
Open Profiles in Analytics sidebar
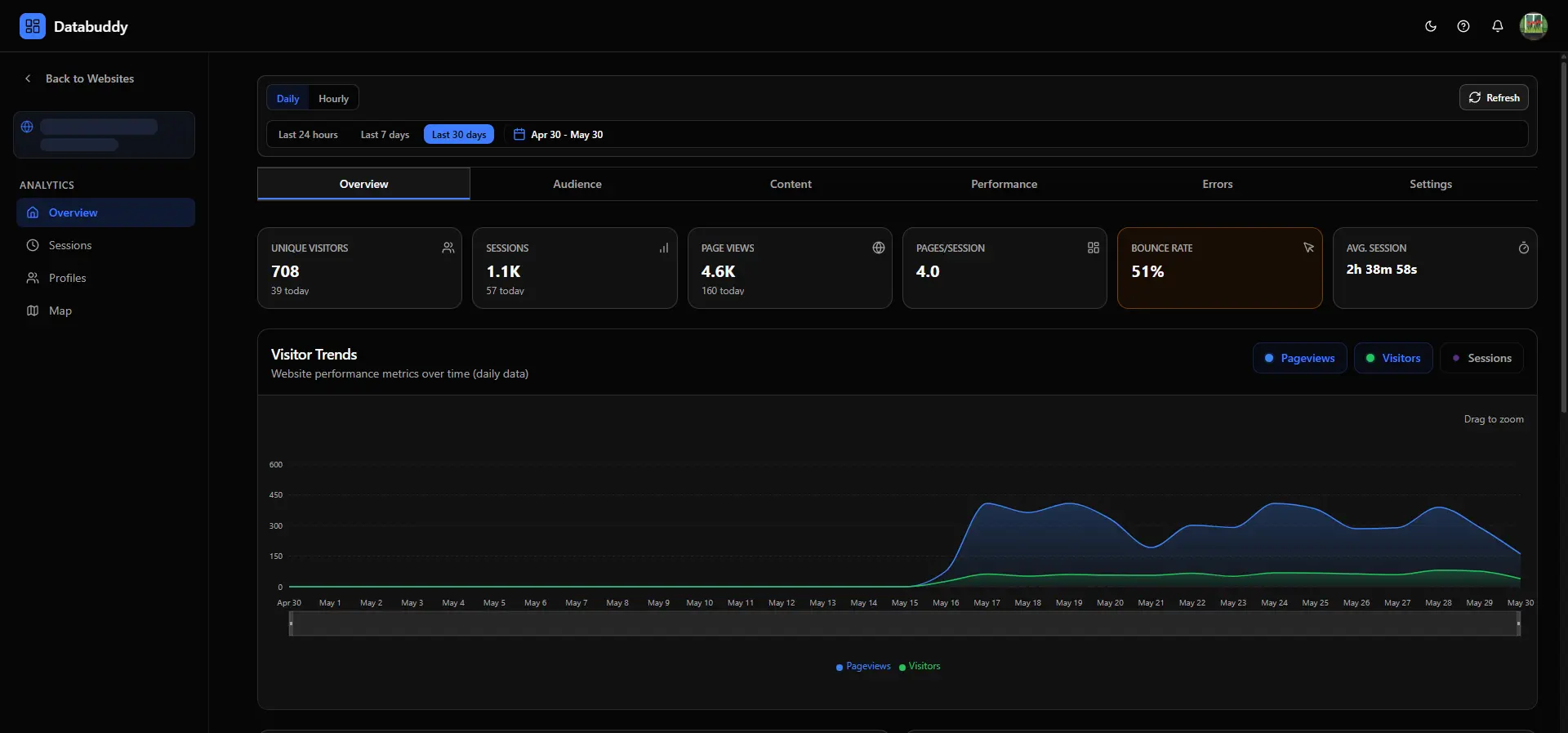click(x=105, y=278)
